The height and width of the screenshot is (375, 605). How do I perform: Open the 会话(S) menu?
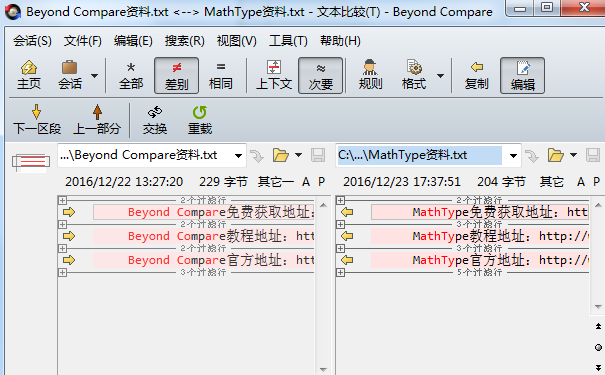(32, 41)
